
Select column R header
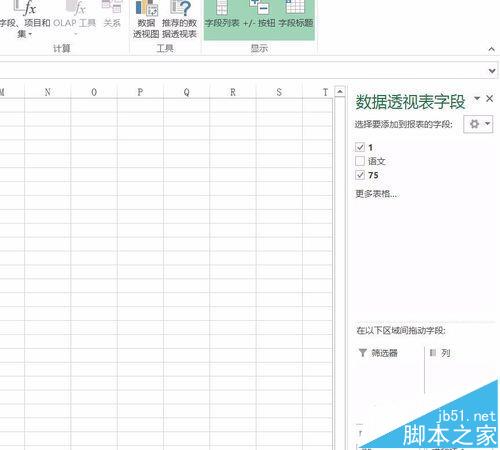click(233, 92)
